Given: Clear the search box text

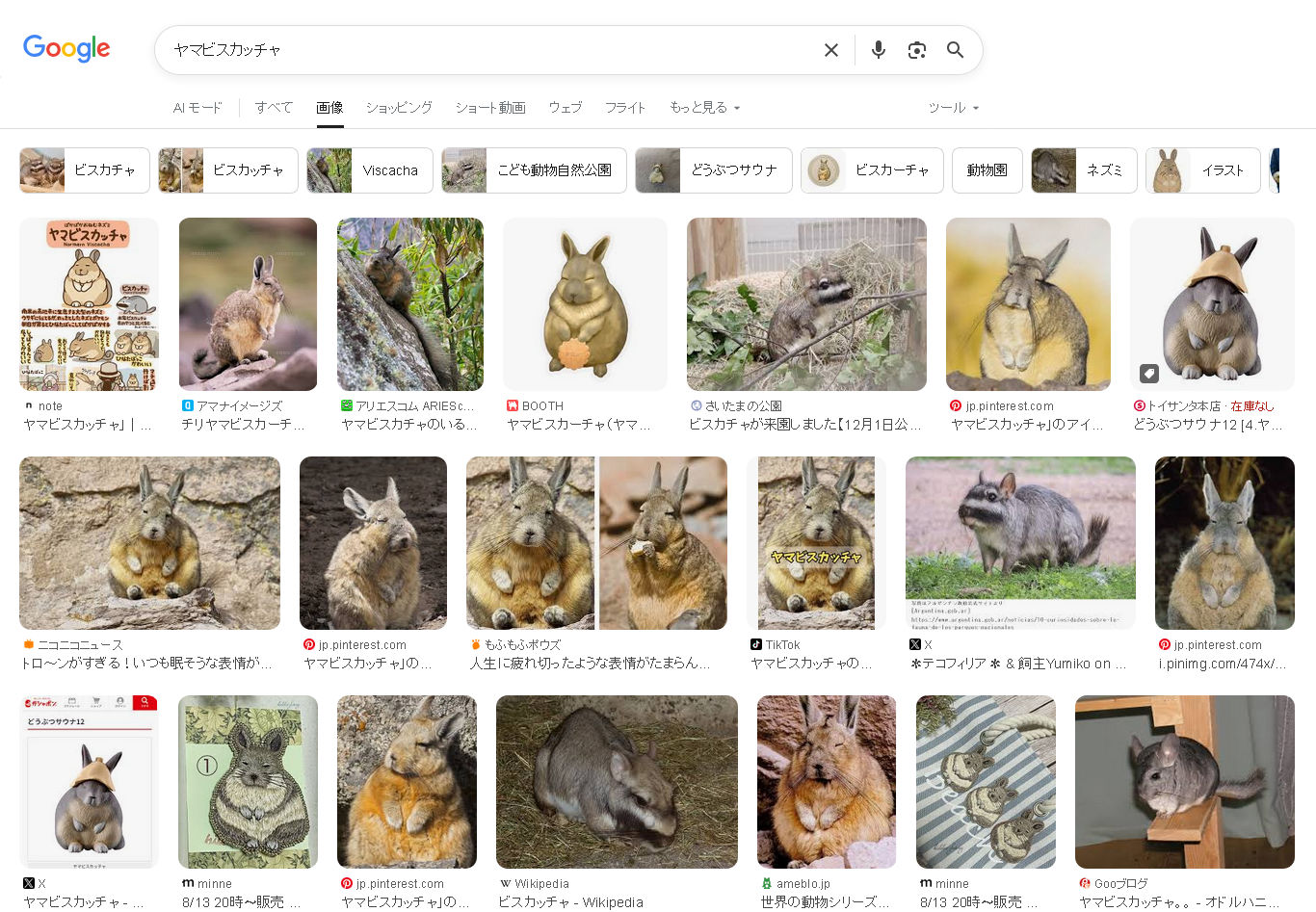Looking at the screenshot, I should (x=830, y=50).
